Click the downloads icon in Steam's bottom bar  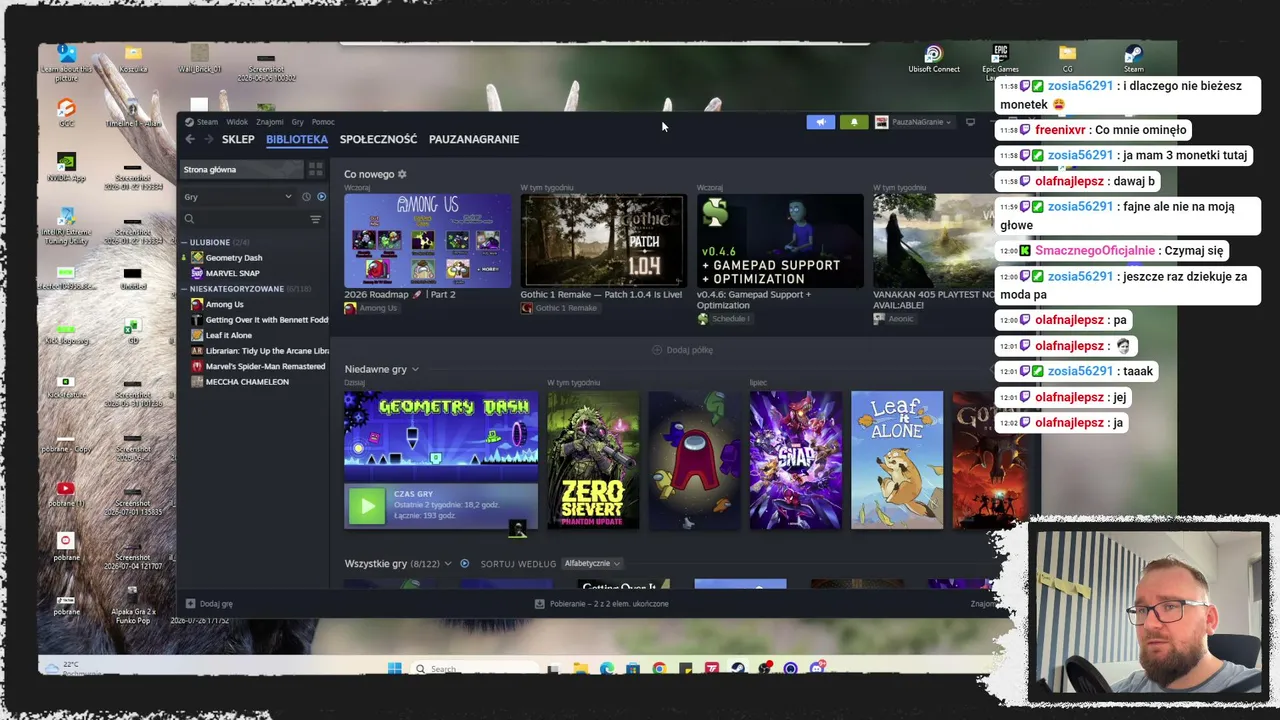coord(540,604)
